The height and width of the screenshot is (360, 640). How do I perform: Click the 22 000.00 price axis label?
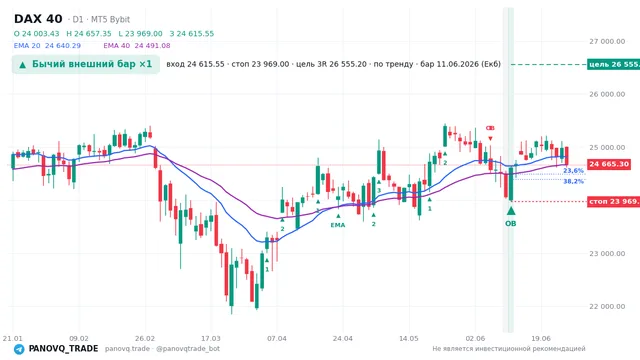607,307
